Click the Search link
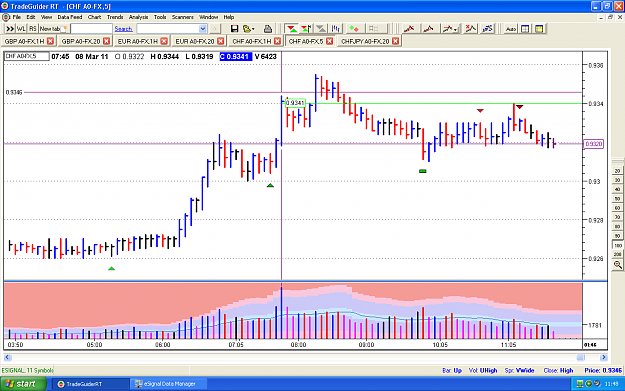Viewport: 625px width, 391px height. [x=123, y=29]
